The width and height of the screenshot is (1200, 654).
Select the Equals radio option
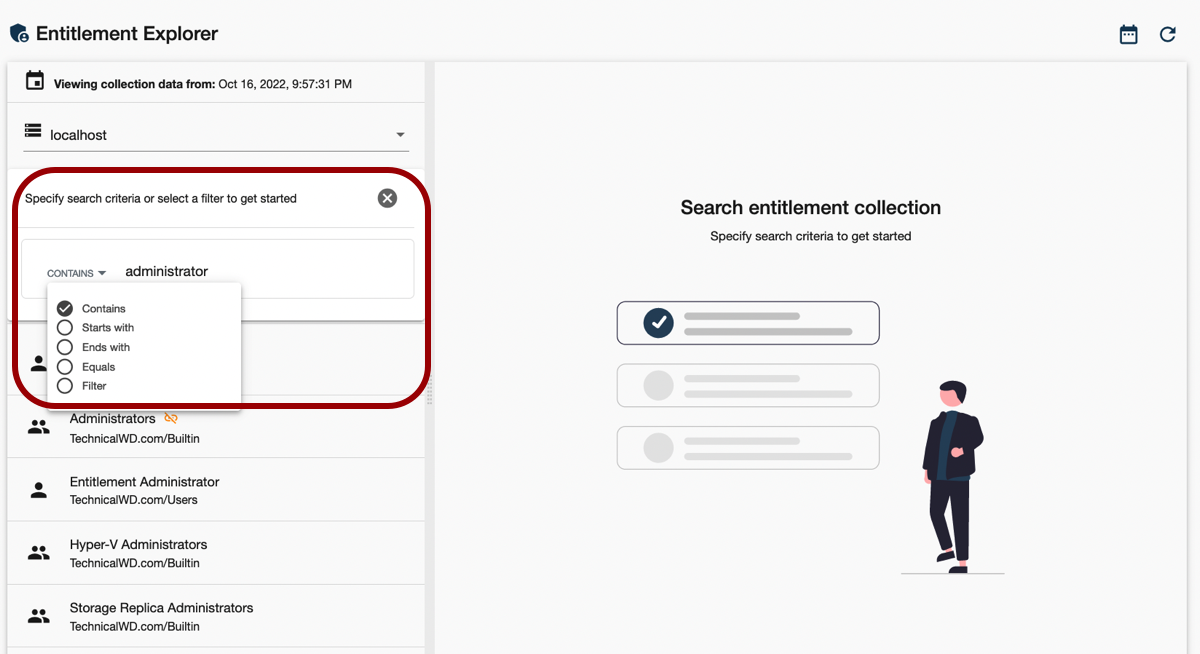65,367
